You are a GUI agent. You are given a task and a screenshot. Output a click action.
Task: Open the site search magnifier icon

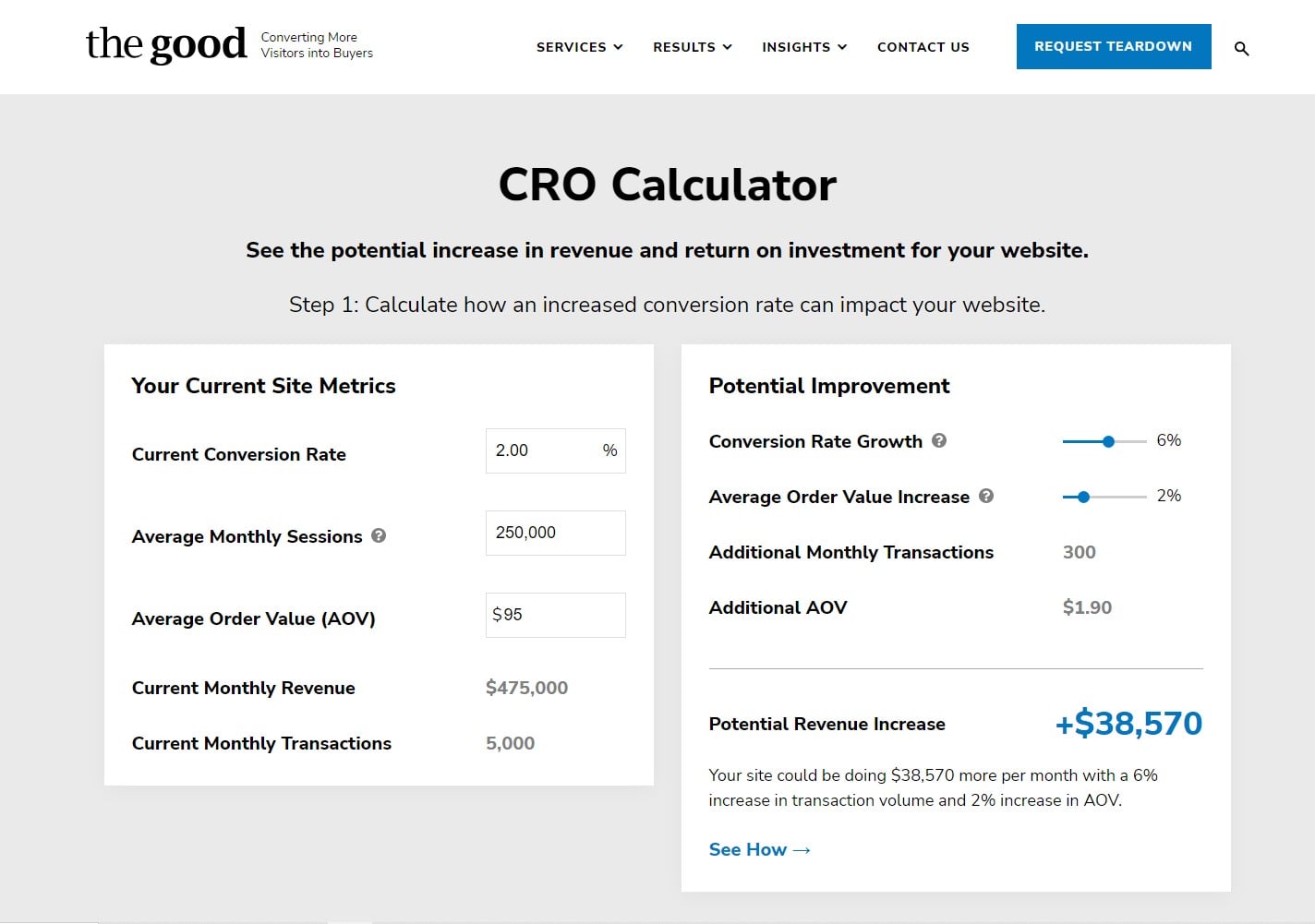point(1241,49)
